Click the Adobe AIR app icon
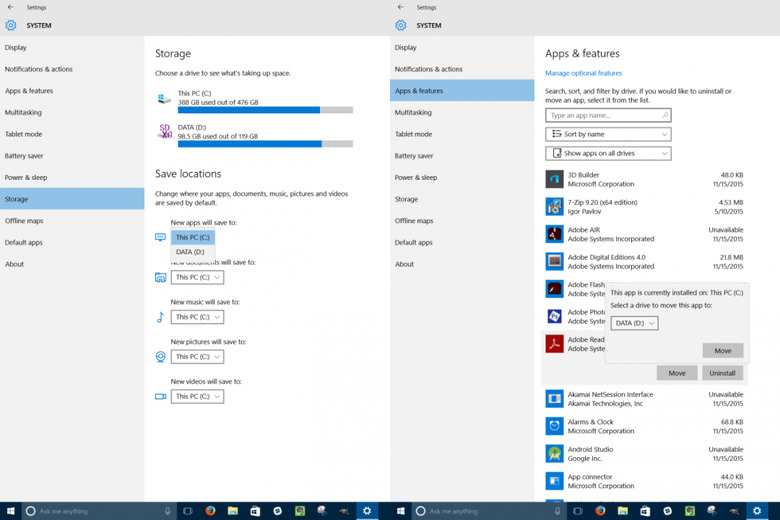 pyautogui.click(x=554, y=234)
